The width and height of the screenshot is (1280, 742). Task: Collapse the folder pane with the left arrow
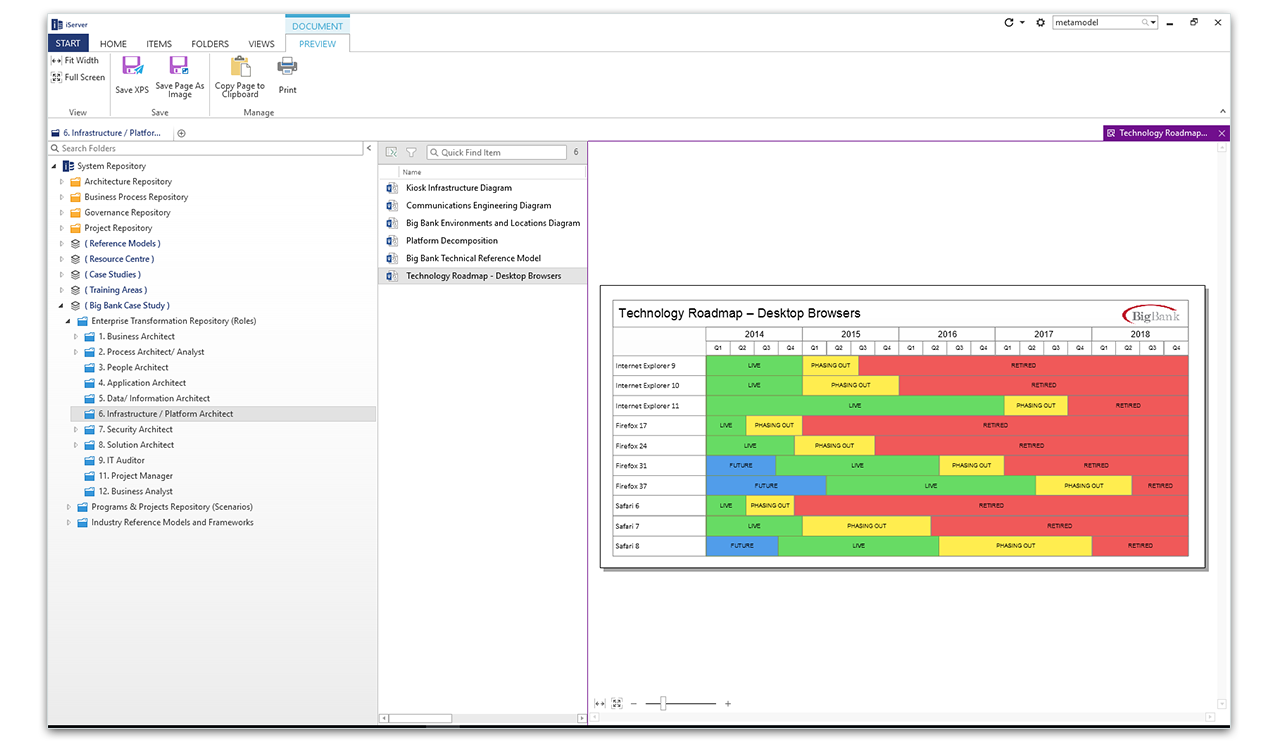[x=370, y=148]
